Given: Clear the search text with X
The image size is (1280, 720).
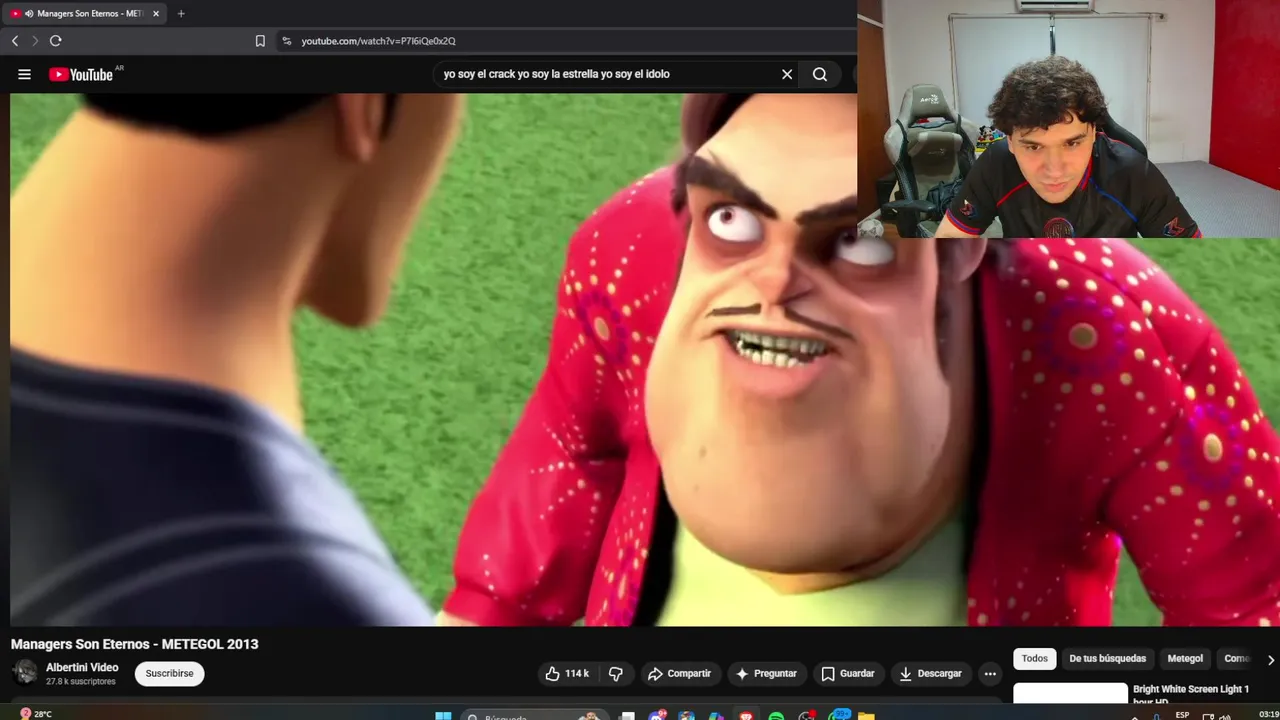Looking at the screenshot, I should [787, 74].
